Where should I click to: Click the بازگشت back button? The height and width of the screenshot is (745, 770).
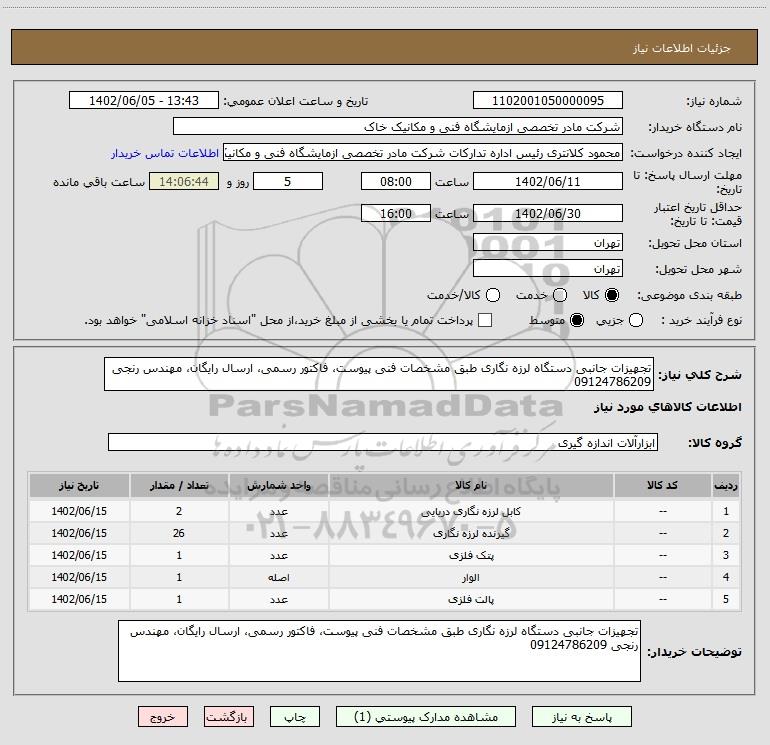(229, 717)
